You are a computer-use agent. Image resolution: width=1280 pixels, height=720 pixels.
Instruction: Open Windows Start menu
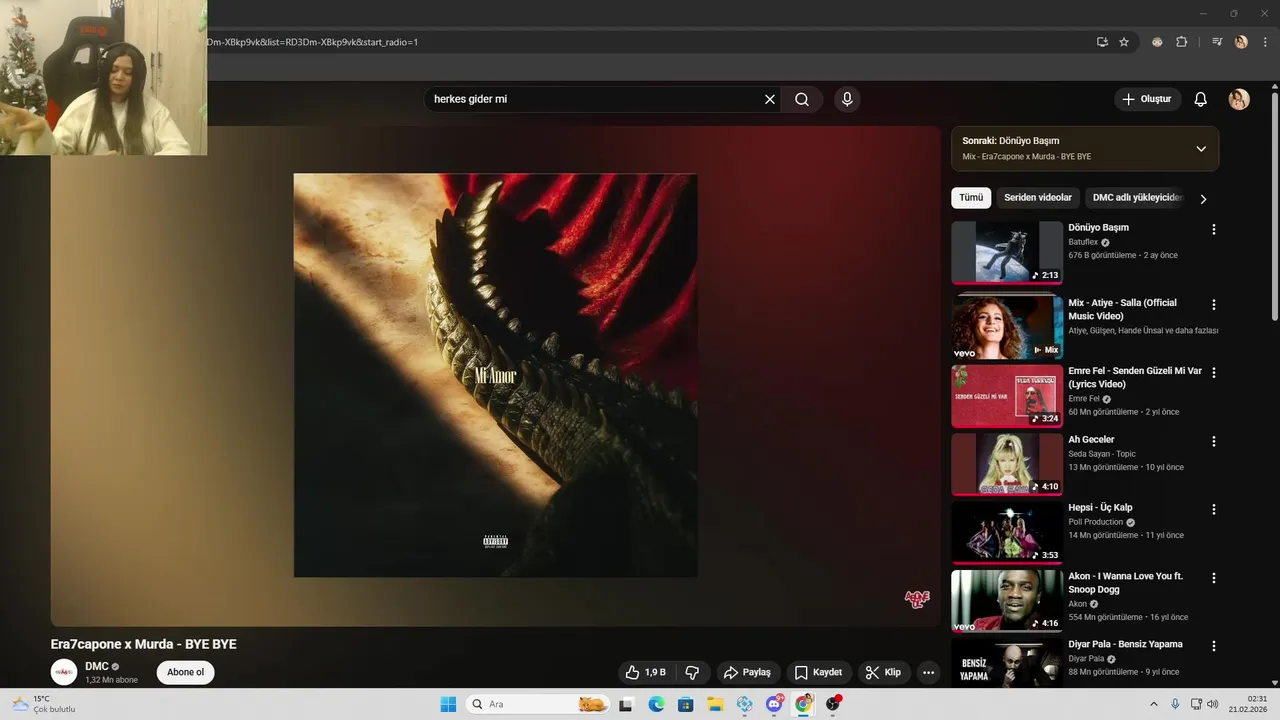[x=448, y=704]
